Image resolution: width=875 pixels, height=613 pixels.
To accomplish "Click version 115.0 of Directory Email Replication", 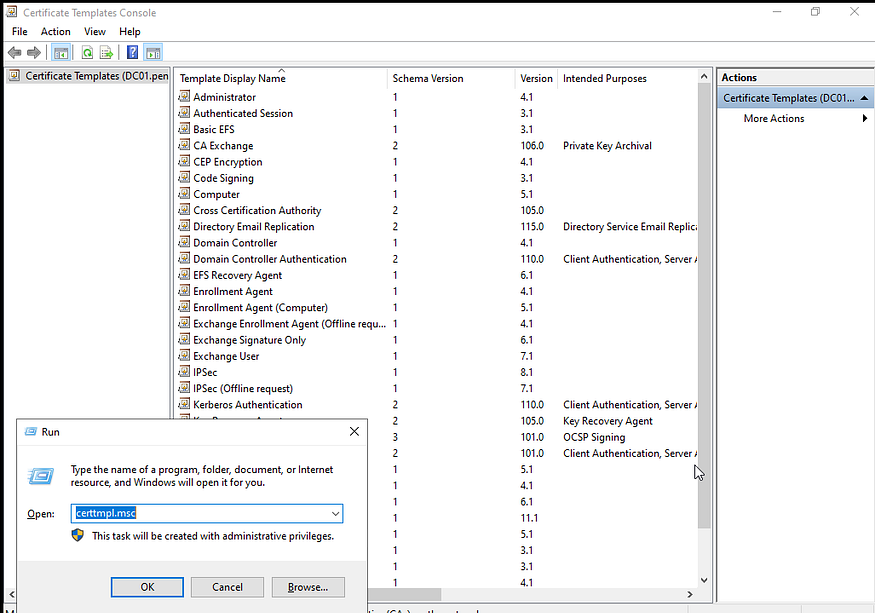I will tap(532, 227).
